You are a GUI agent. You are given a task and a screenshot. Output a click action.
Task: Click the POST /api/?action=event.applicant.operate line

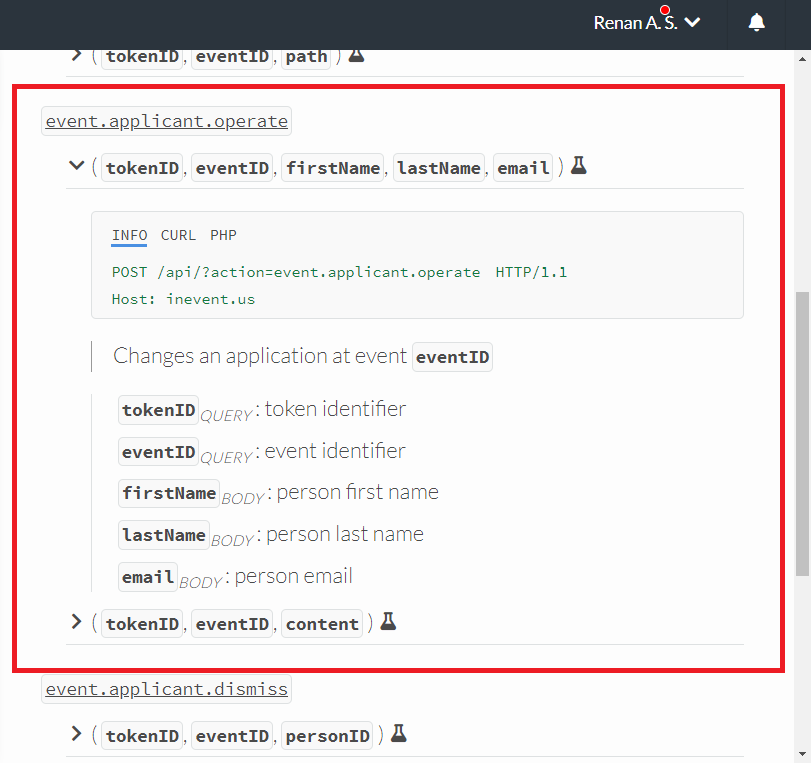pyautogui.click(x=339, y=272)
